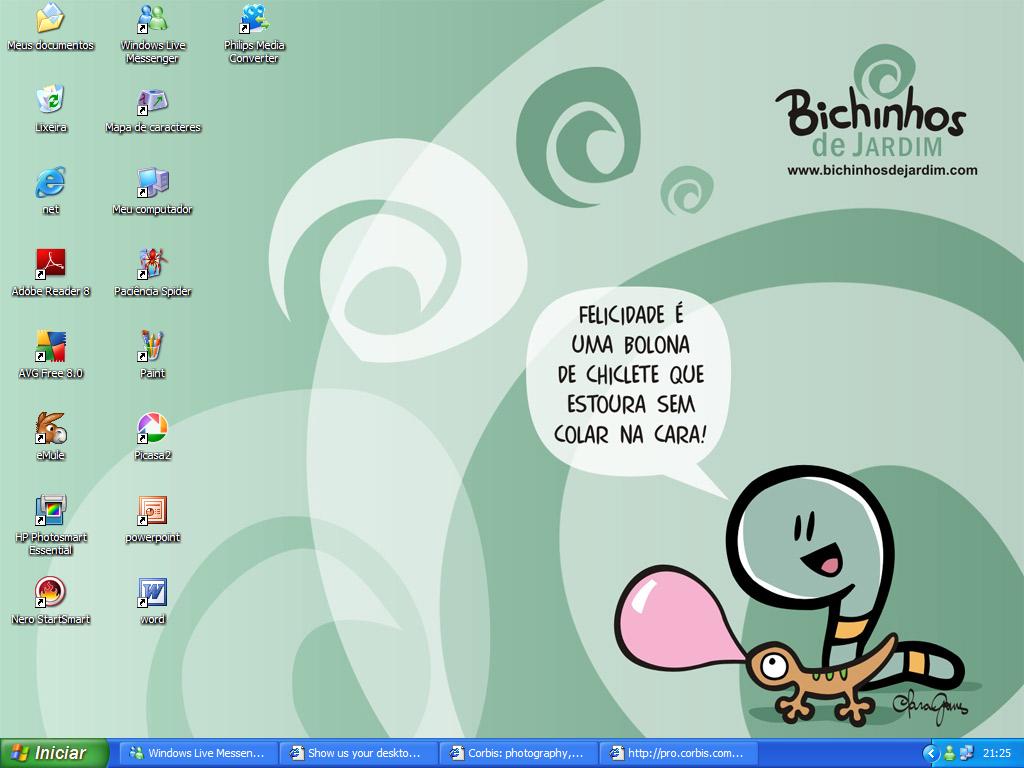Image resolution: width=1024 pixels, height=768 pixels.
Task: Click the taskbar clock showing 21:25
Action: click(996, 753)
